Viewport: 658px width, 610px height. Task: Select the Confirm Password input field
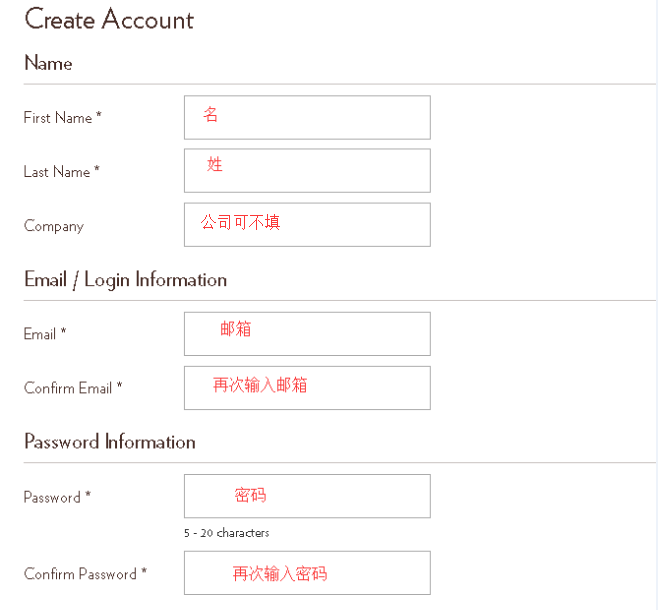pos(307,573)
